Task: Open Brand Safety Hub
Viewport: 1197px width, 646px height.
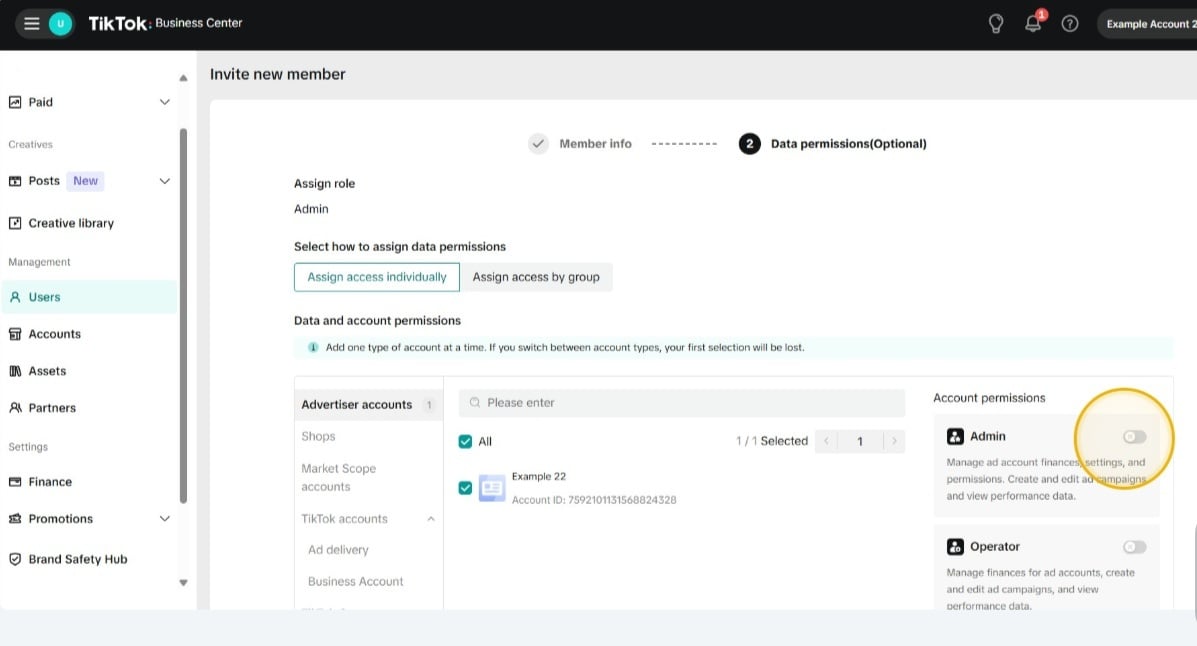Action: coord(77,559)
